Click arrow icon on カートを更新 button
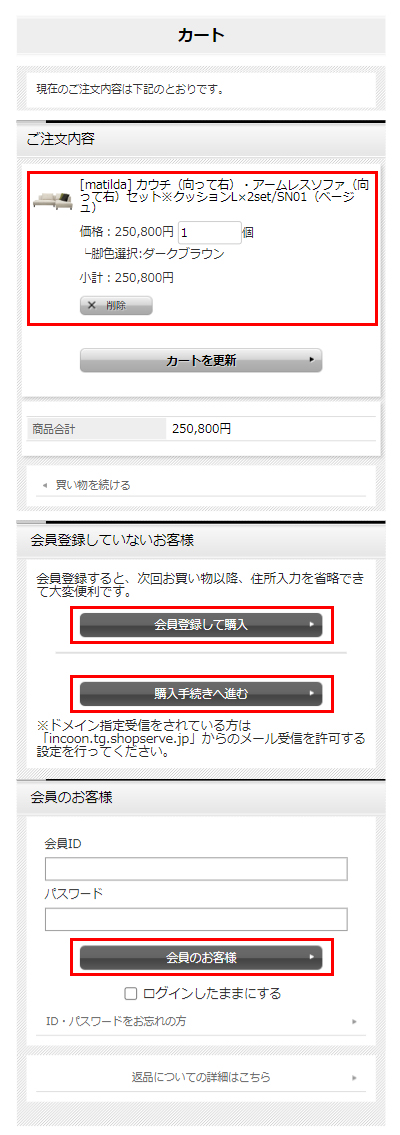Image resolution: width=400 pixels, height=1135 pixels. coord(311,360)
